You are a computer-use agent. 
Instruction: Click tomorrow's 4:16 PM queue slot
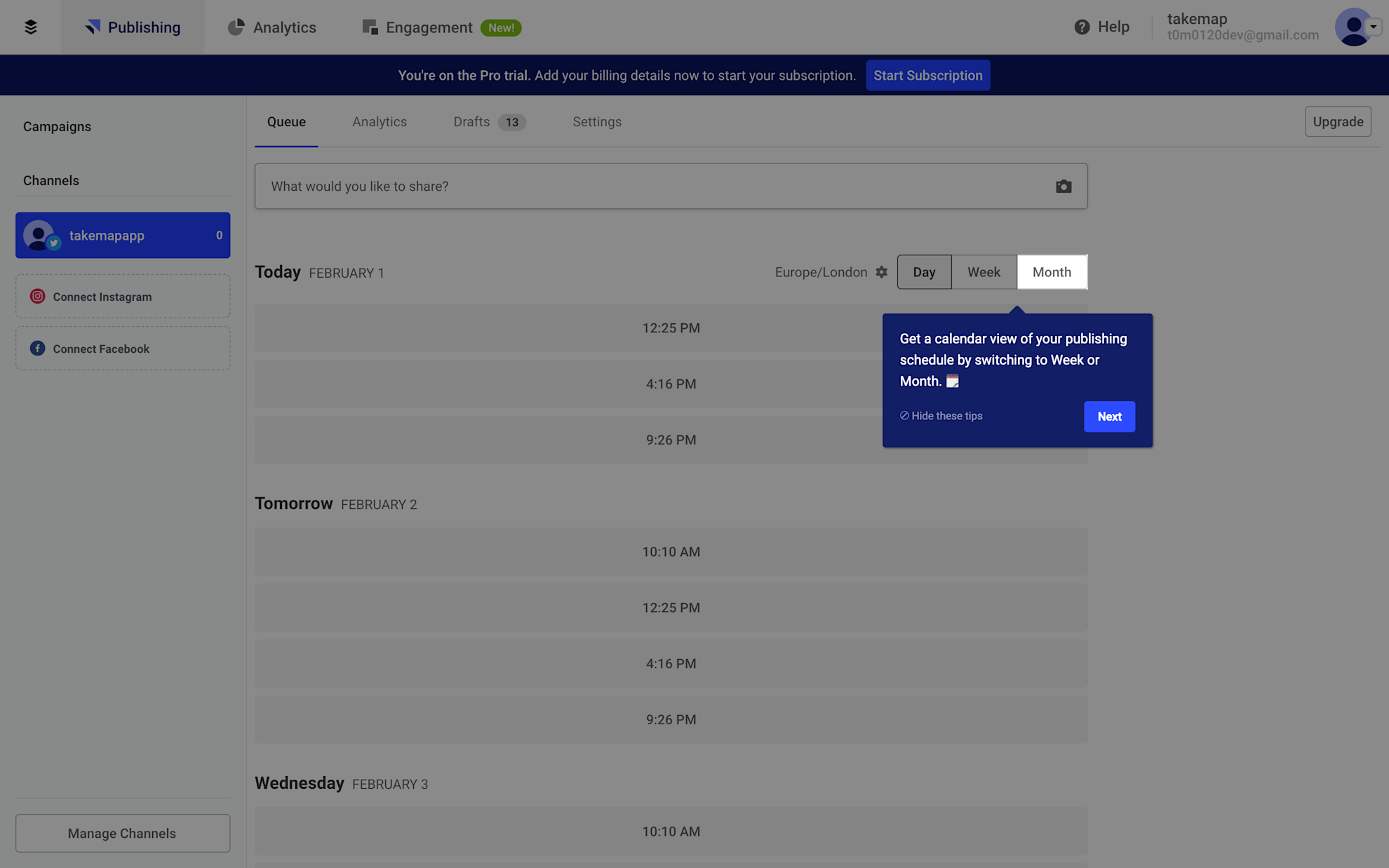click(x=671, y=663)
